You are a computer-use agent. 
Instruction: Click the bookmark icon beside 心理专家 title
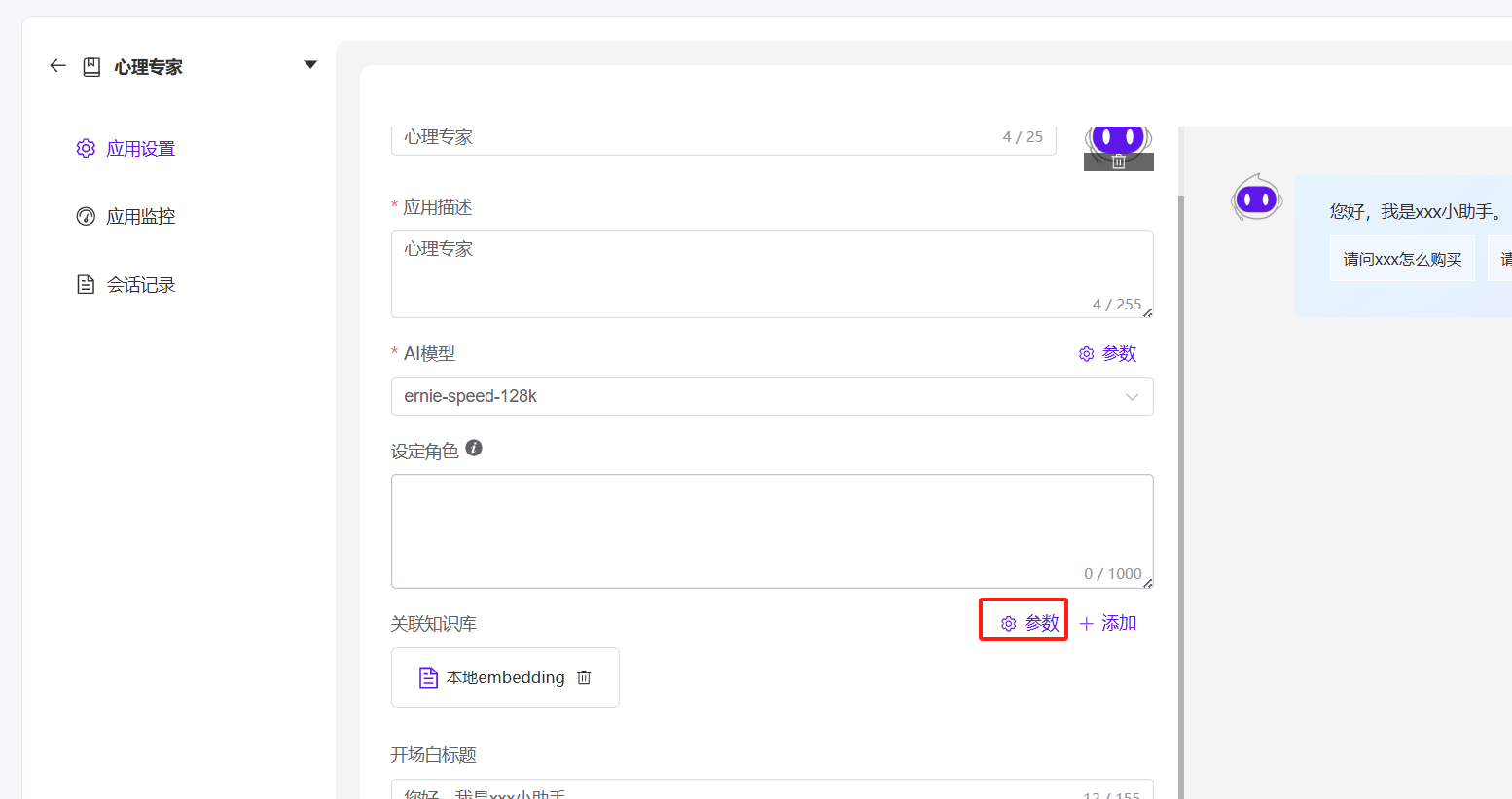click(x=90, y=65)
